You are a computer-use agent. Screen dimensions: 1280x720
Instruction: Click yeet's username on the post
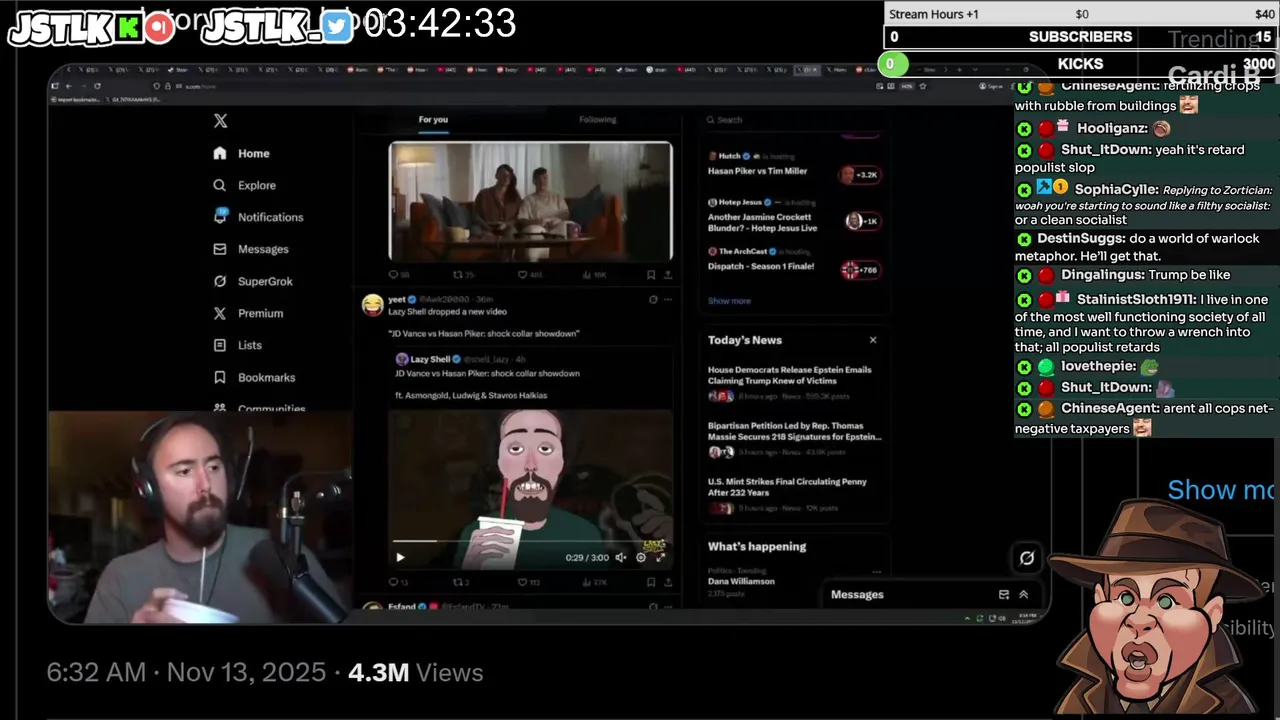[397, 299]
